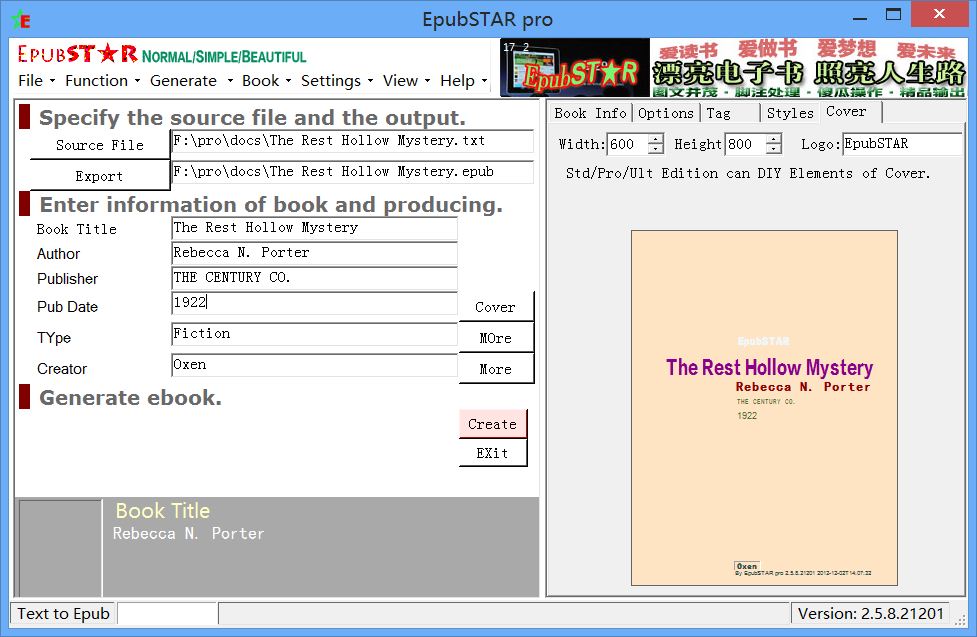Image resolution: width=977 pixels, height=637 pixels.
Task: Open the Help menu
Action: pos(463,81)
